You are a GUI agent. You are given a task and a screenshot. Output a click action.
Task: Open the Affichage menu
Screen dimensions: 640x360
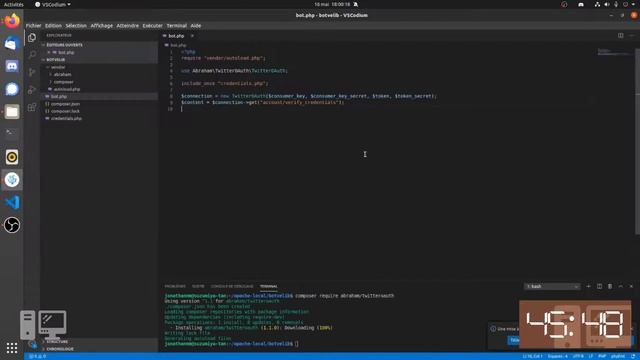click(102, 26)
